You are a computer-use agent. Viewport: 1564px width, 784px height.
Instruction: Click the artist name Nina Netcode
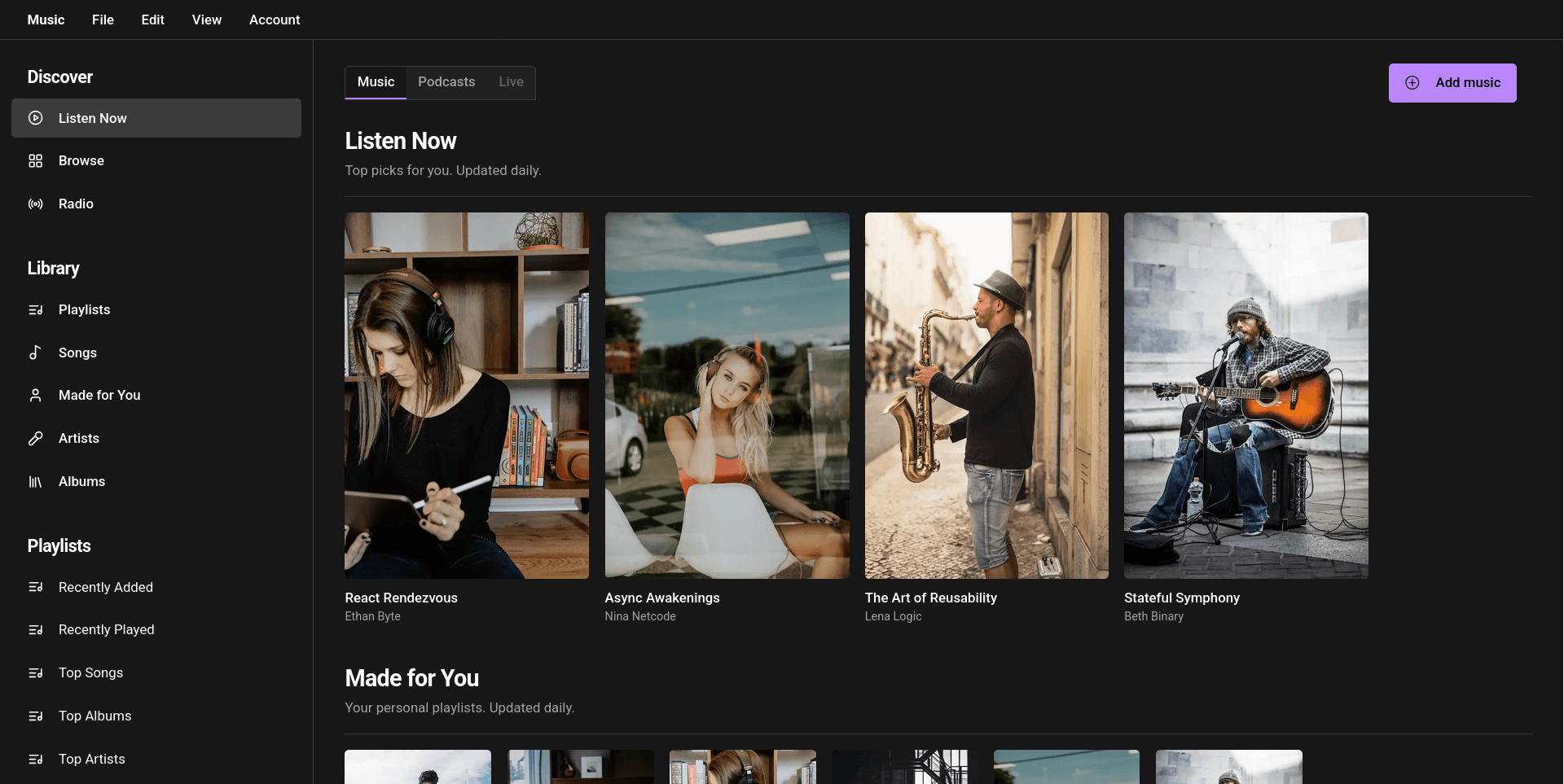640,616
